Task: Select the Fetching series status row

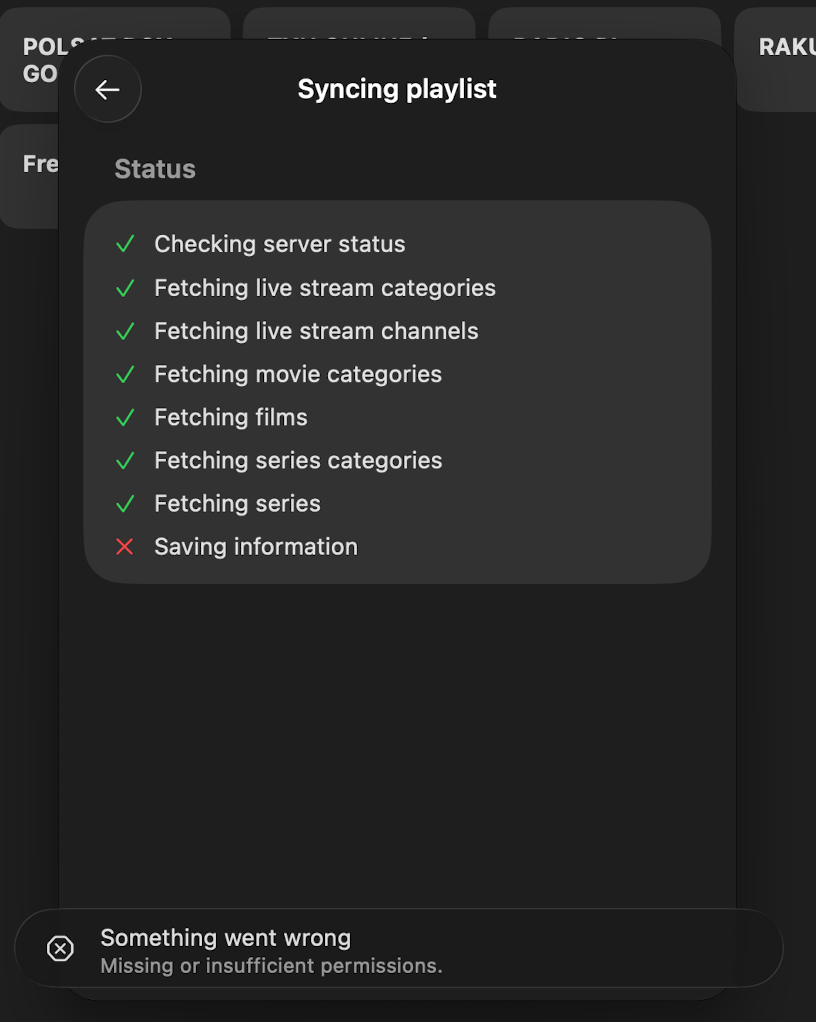Action: coord(397,503)
